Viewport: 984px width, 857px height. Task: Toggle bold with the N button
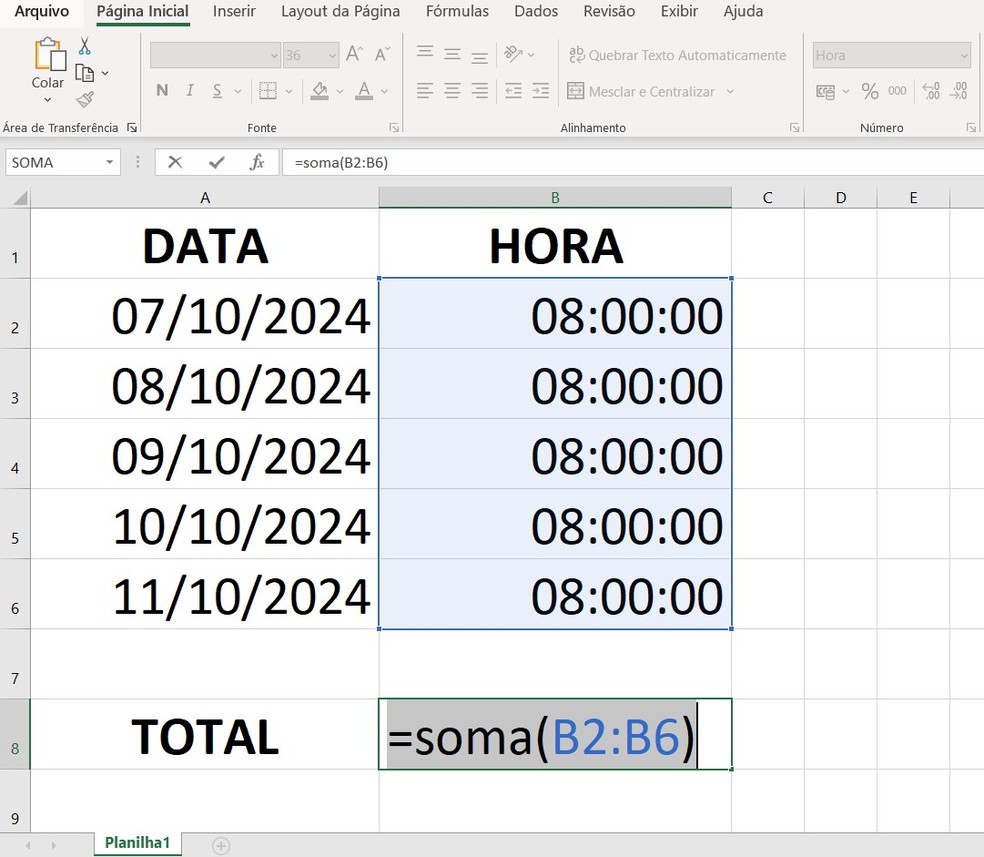coord(161,90)
